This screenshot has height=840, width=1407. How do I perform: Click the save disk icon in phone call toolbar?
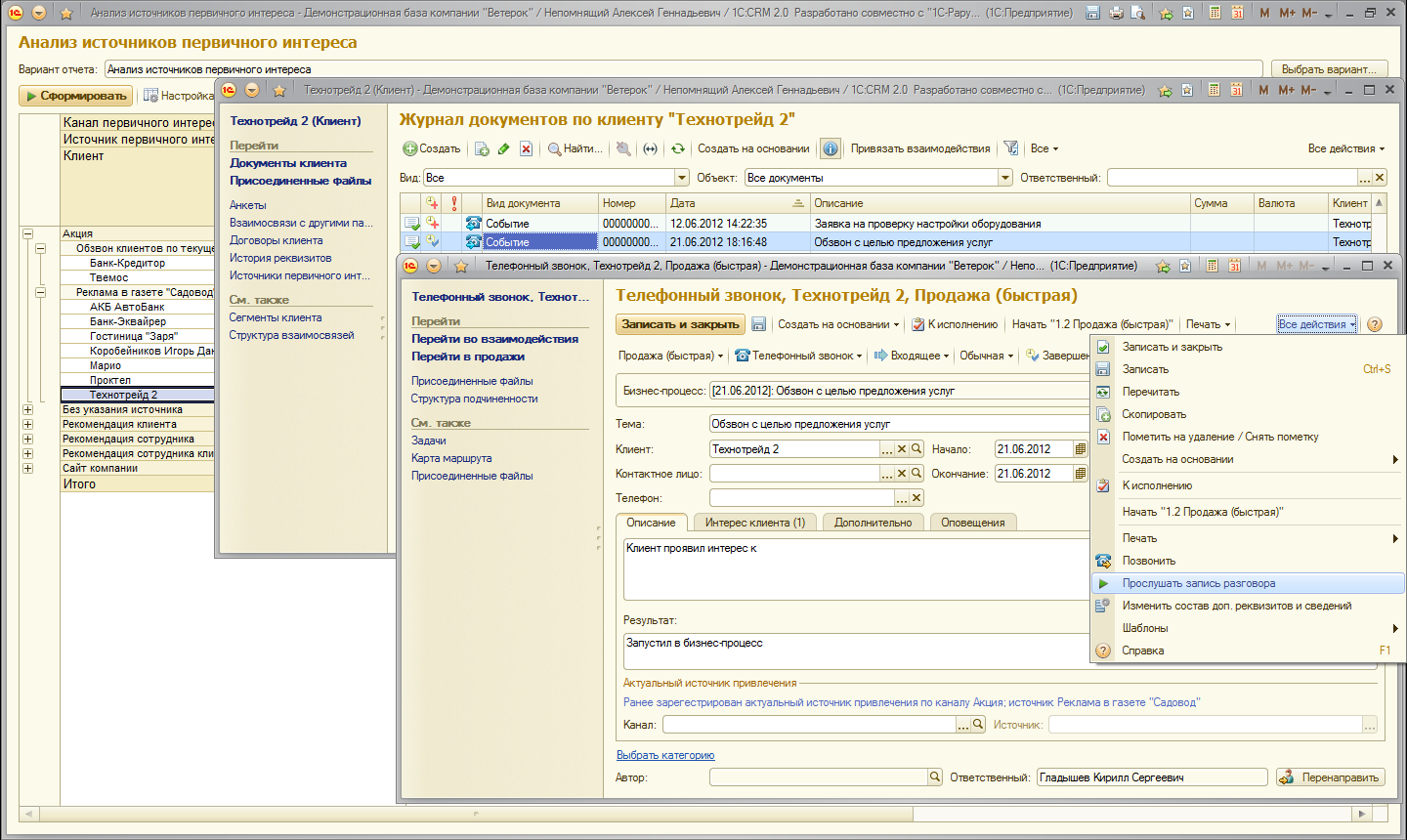pos(758,324)
